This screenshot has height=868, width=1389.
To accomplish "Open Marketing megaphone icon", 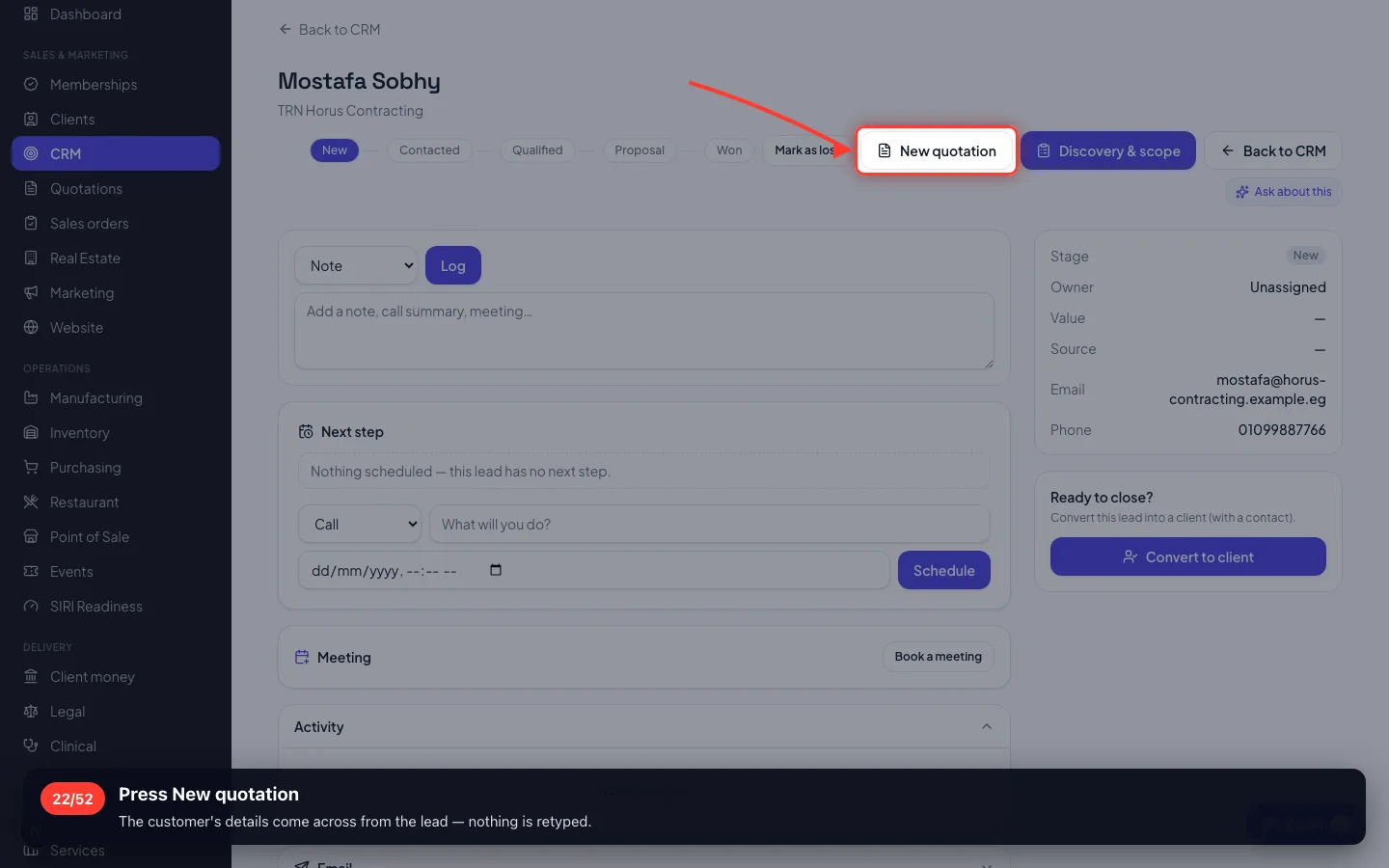I will (31, 293).
